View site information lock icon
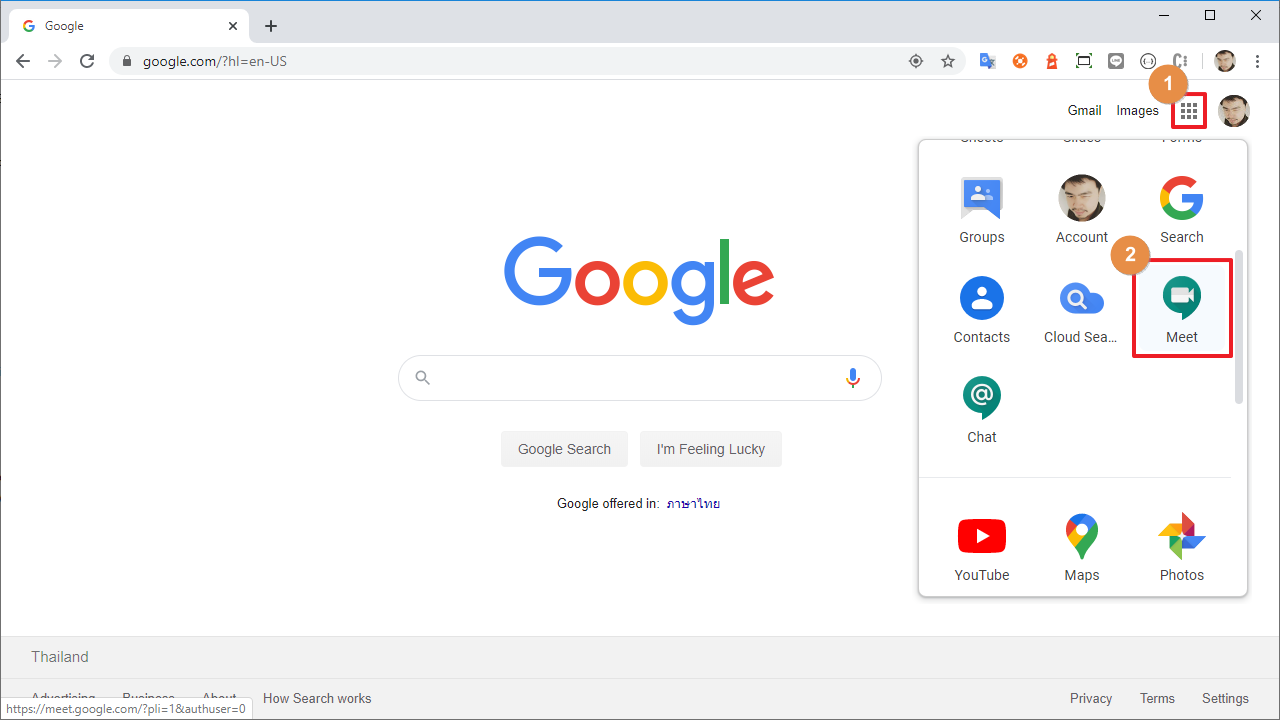Viewport: 1280px width, 720px height. [126, 61]
